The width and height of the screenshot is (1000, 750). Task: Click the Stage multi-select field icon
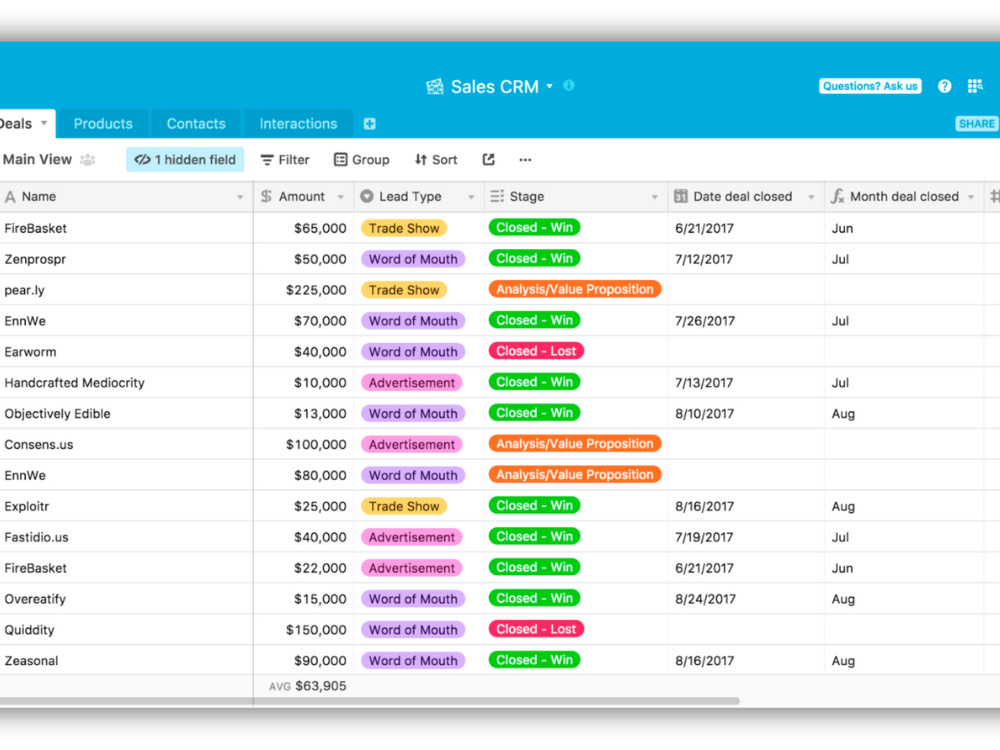tap(497, 196)
